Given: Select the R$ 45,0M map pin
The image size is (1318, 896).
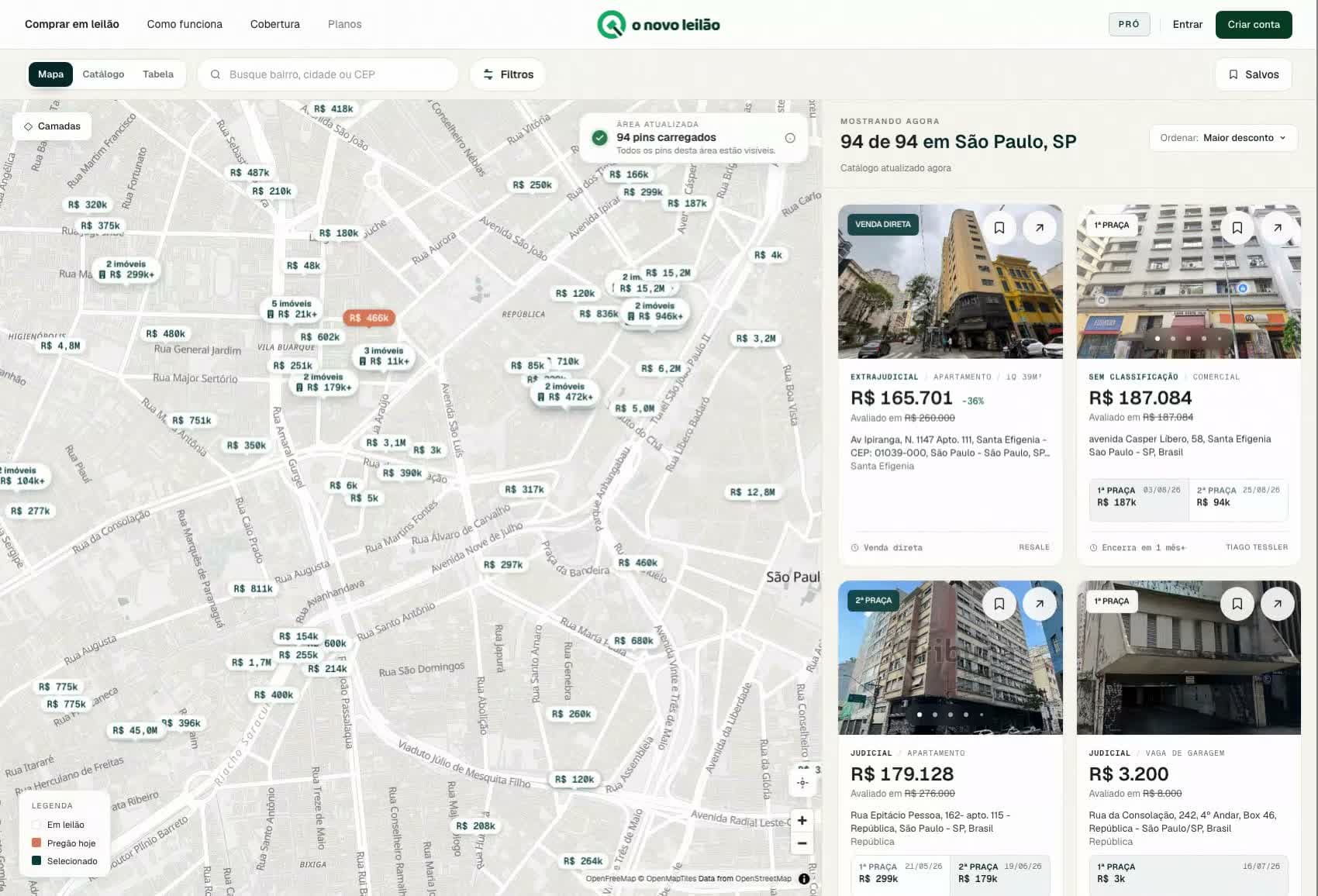Looking at the screenshot, I should 135,730.
